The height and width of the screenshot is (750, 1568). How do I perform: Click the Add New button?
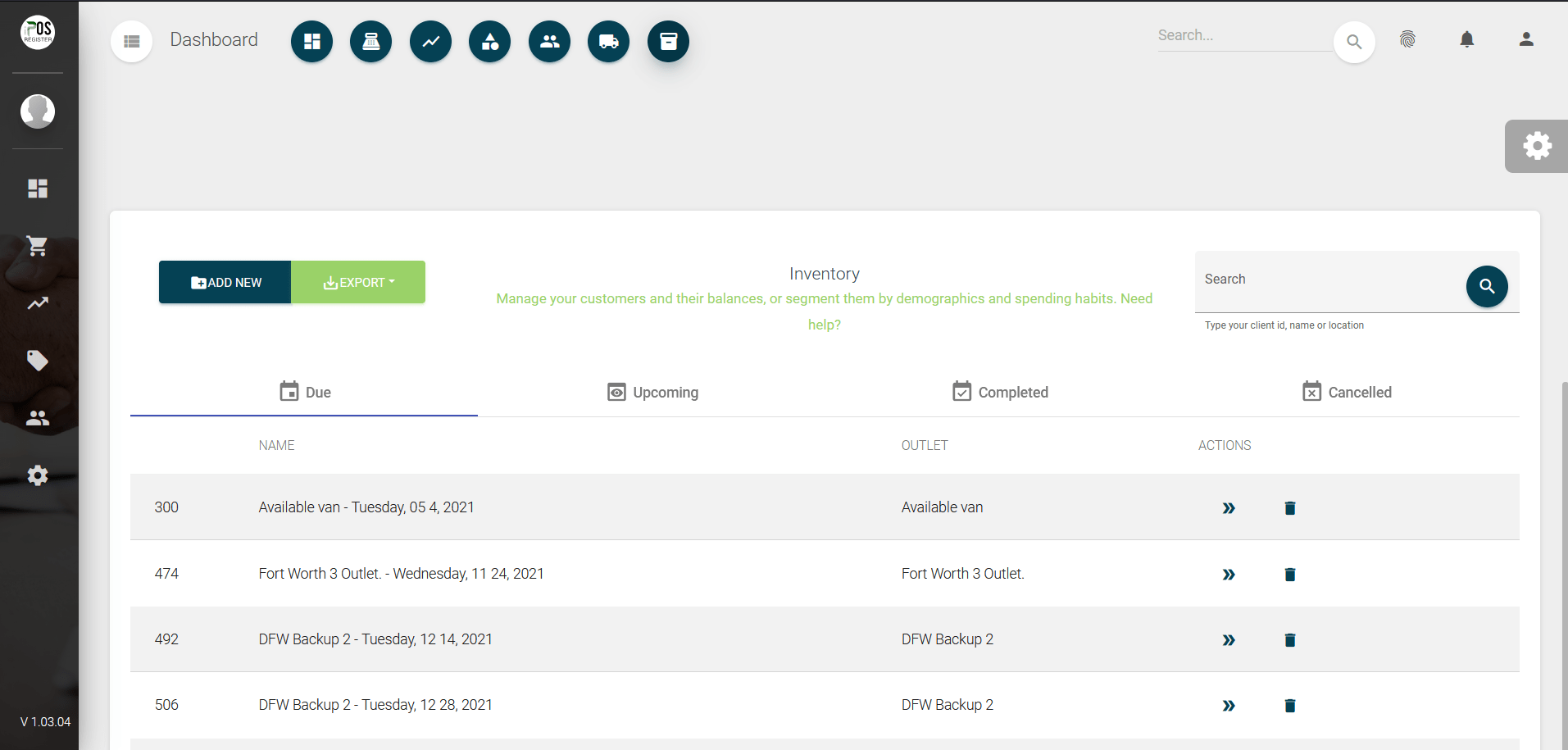pos(225,282)
